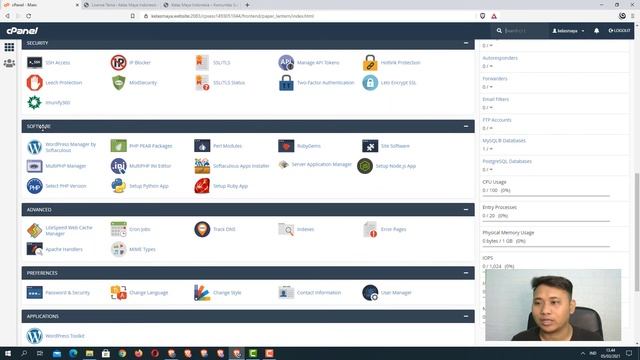Open Apache Handlers icon
The width and height of the screenshot is (640, 360).
[34, 249]
